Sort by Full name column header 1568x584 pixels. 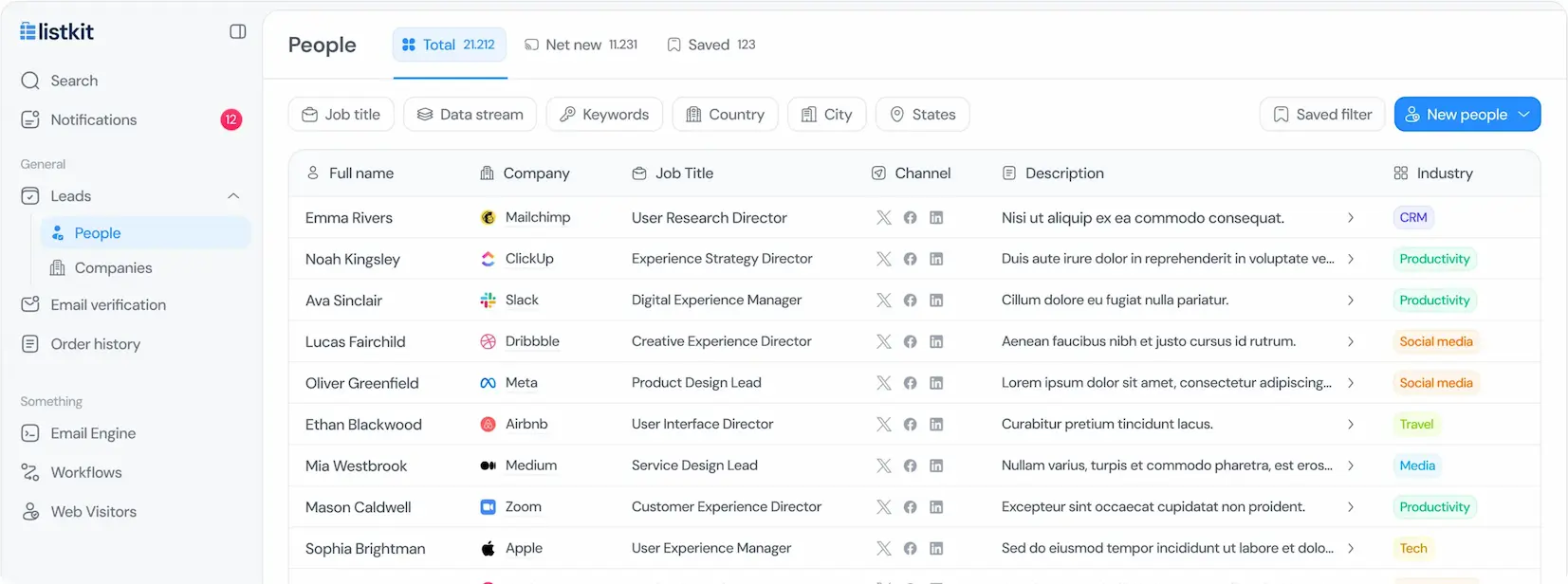click(x=350, y=173)
